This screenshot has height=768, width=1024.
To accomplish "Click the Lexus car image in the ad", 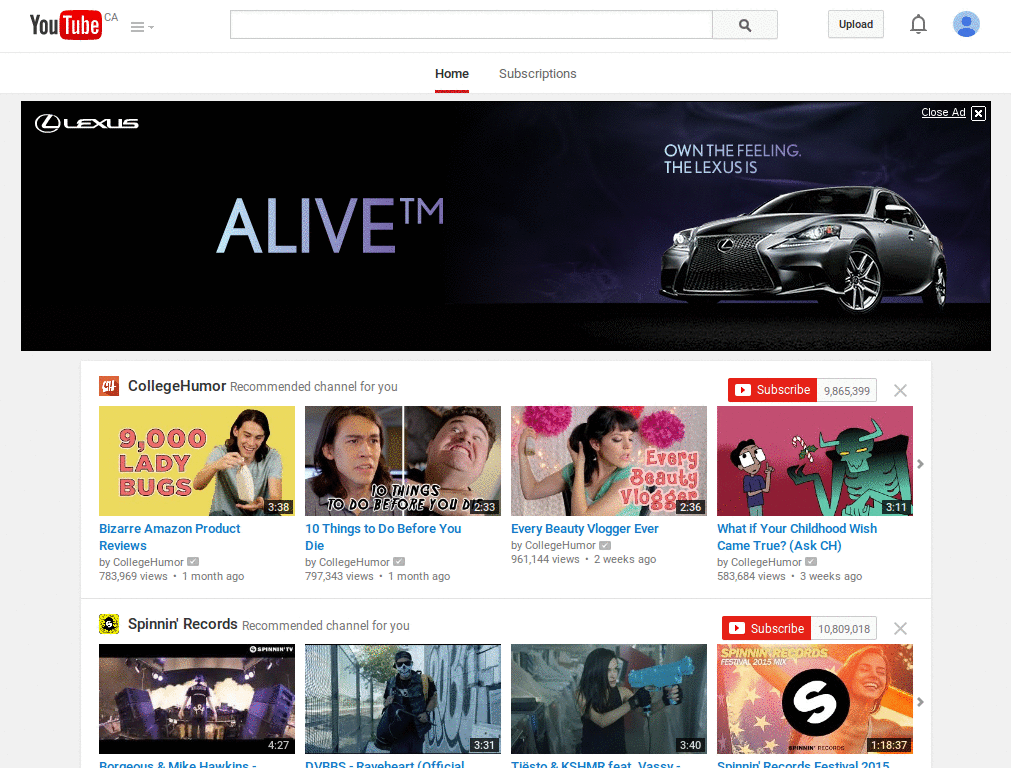I will 803,250.
